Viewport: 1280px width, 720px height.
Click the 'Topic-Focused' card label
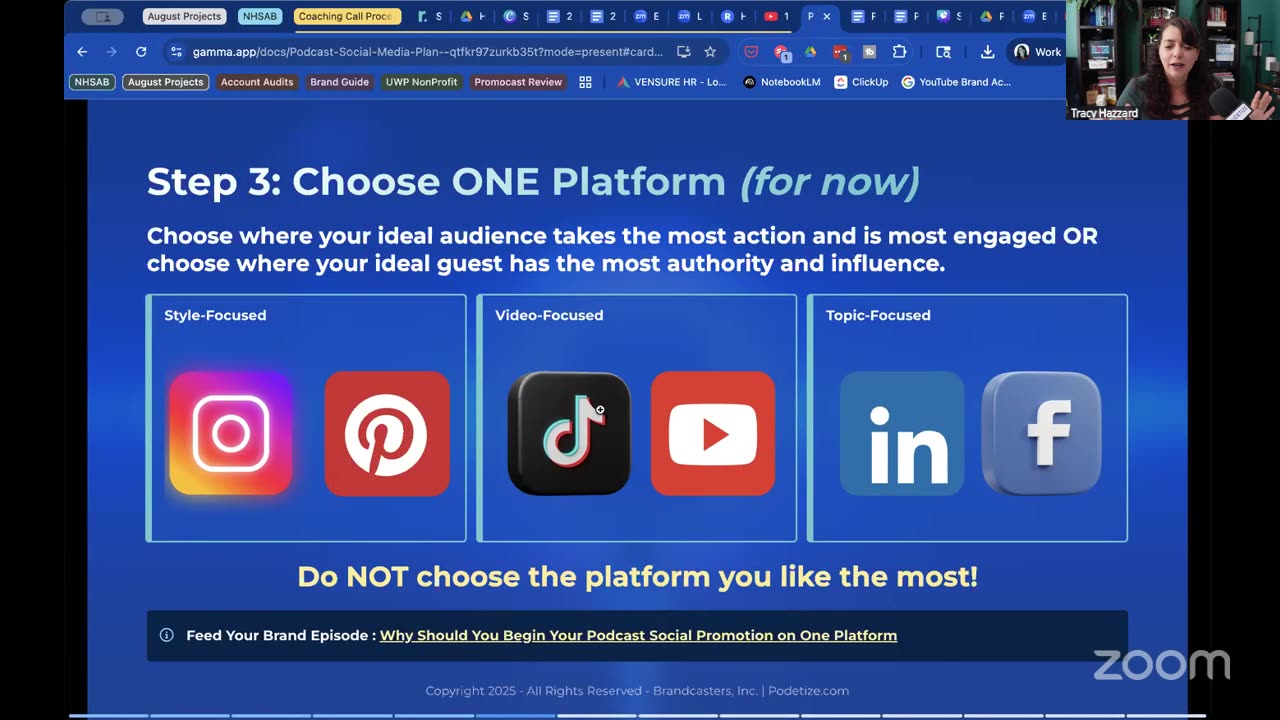click(x=878, y=315)
